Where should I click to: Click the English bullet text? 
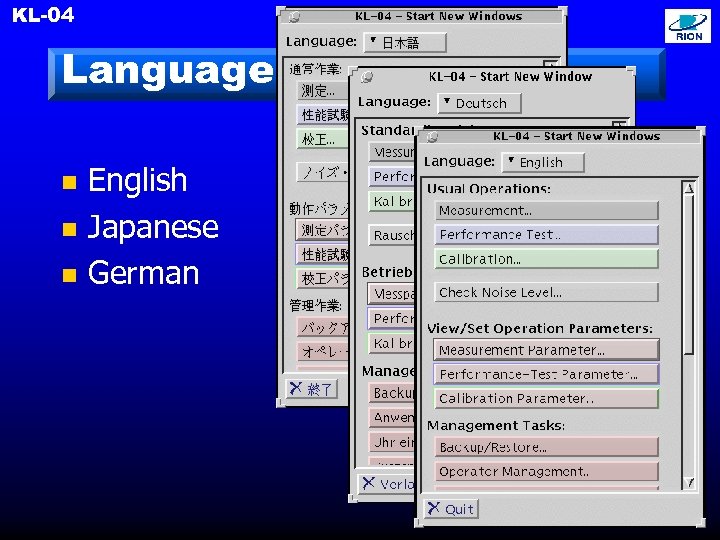[137, 180]
